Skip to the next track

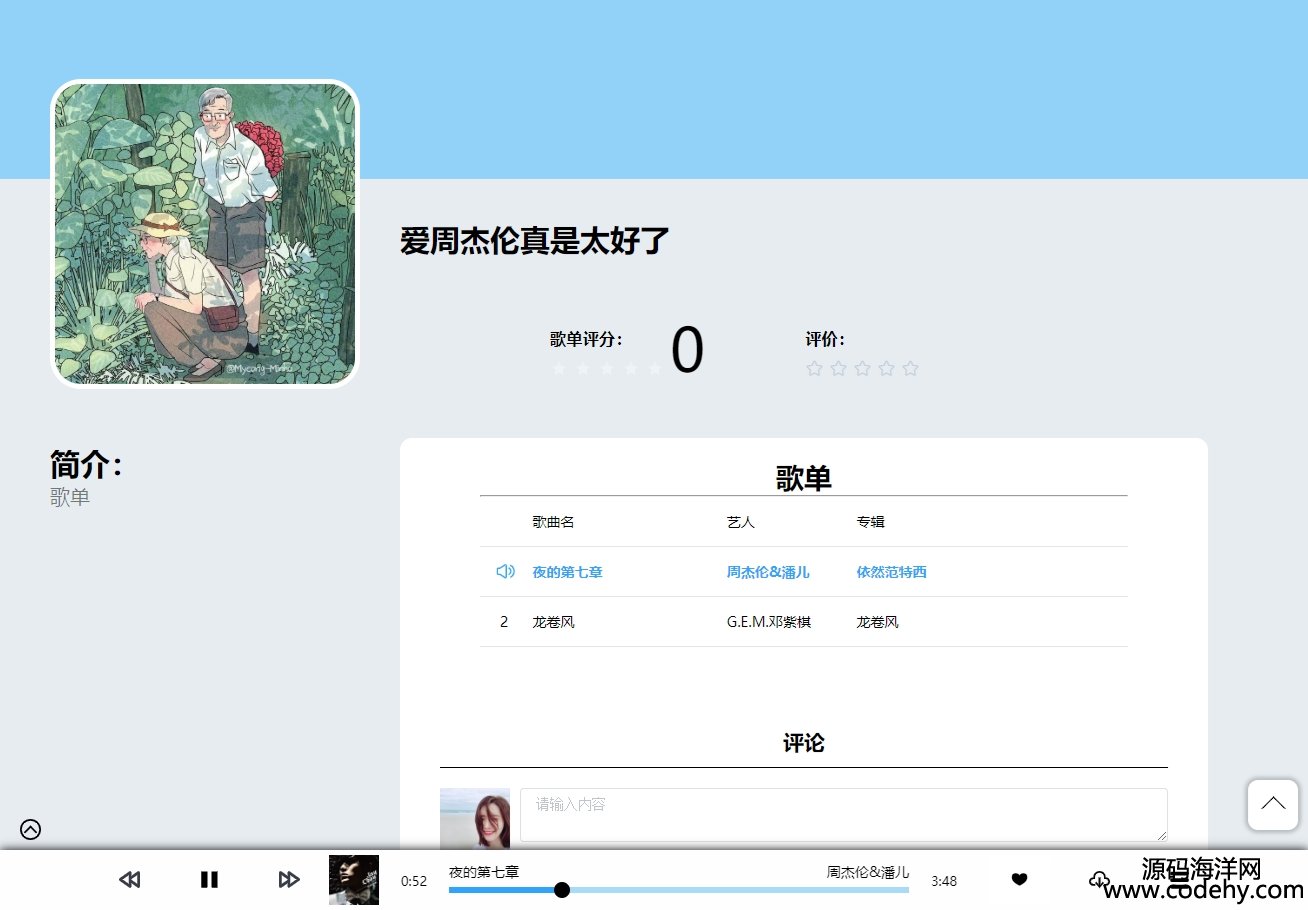[289, 880]
